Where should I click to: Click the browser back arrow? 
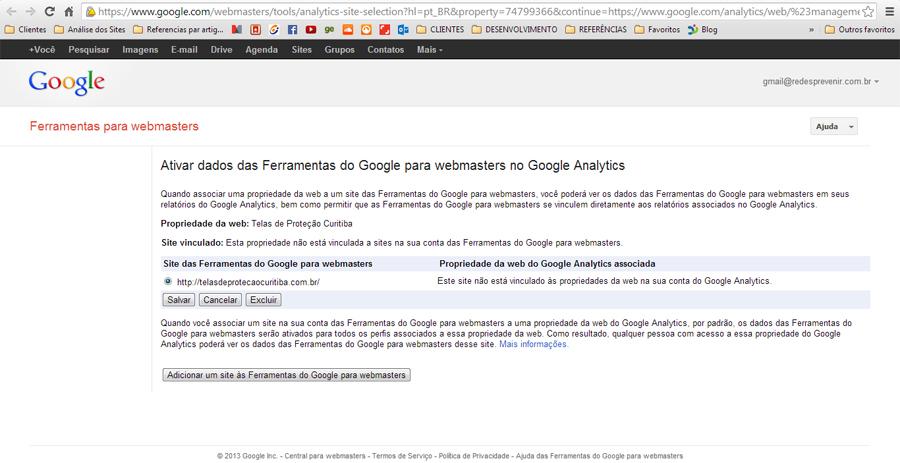[x=11, y=11]
